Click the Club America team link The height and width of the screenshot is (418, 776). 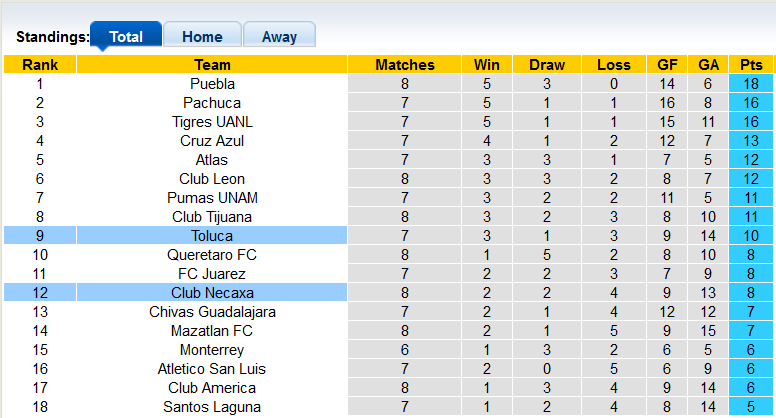click(x=212, y=388)
